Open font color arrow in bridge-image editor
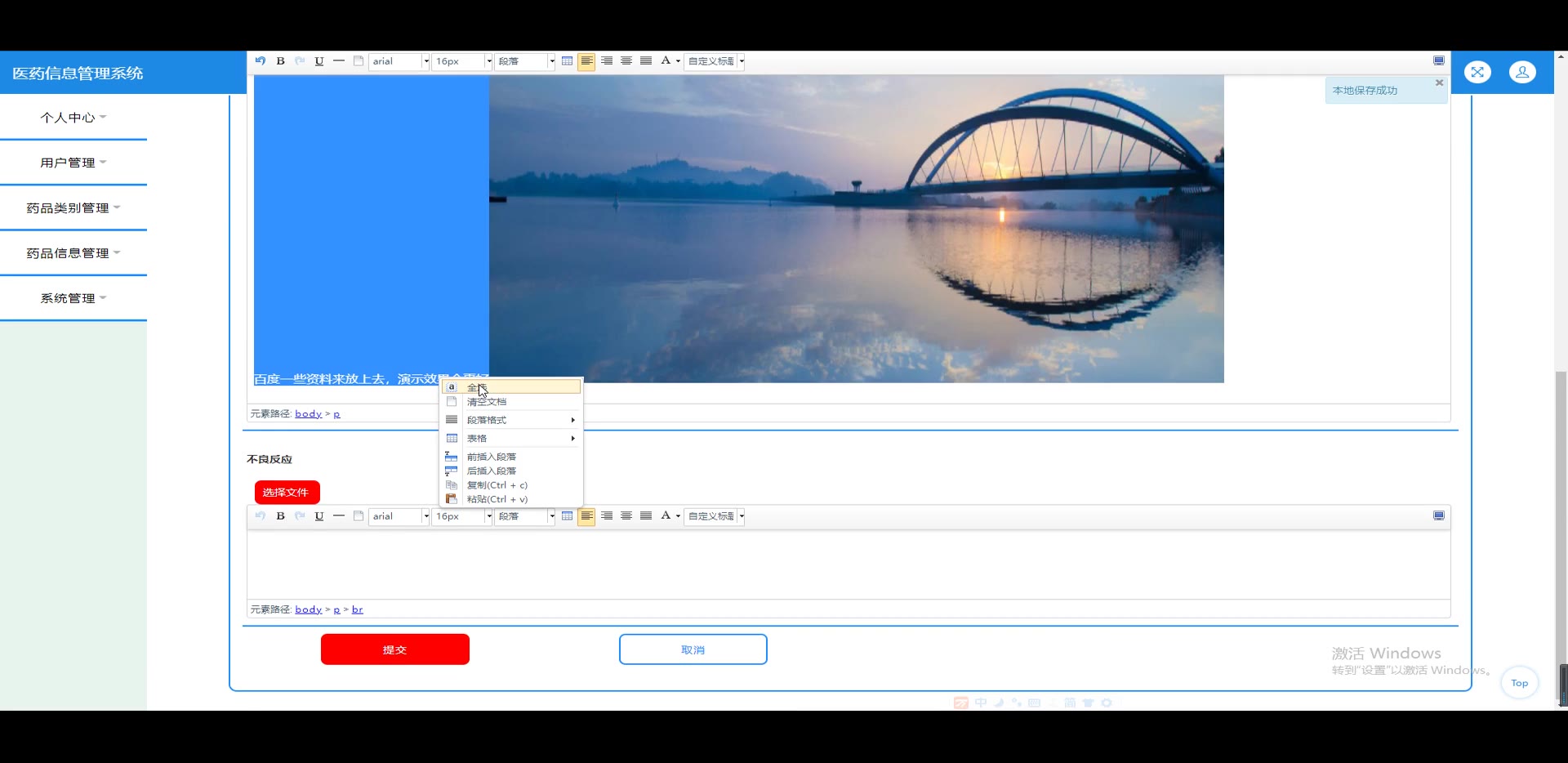1568x763 pixels. (678, 61)
